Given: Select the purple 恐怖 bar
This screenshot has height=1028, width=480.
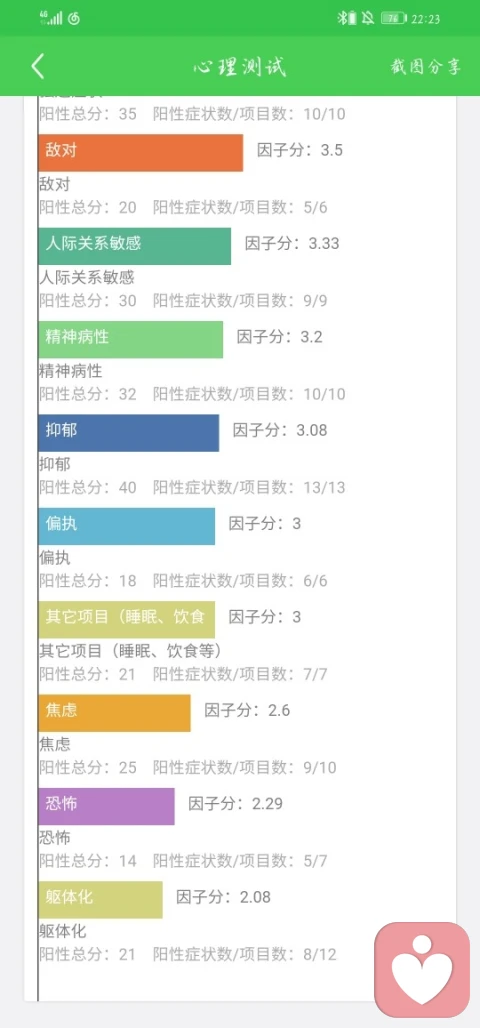Looking at the screenshot, I should click(x=106, y=806).
